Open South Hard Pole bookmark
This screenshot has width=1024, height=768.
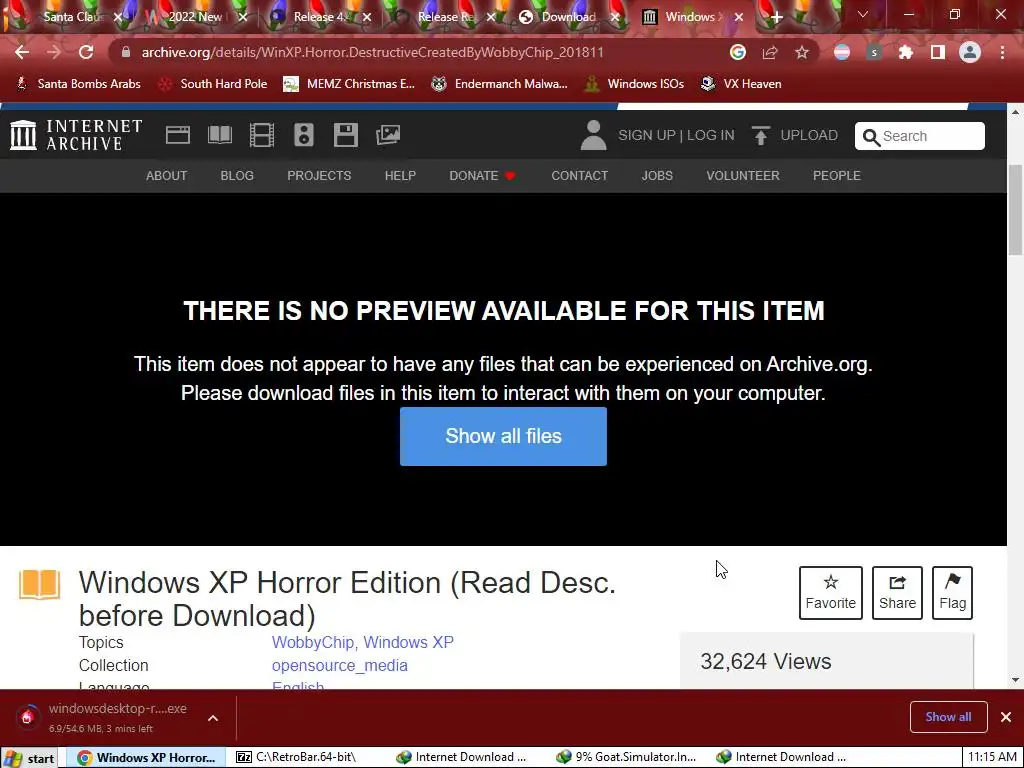(213, 84)
